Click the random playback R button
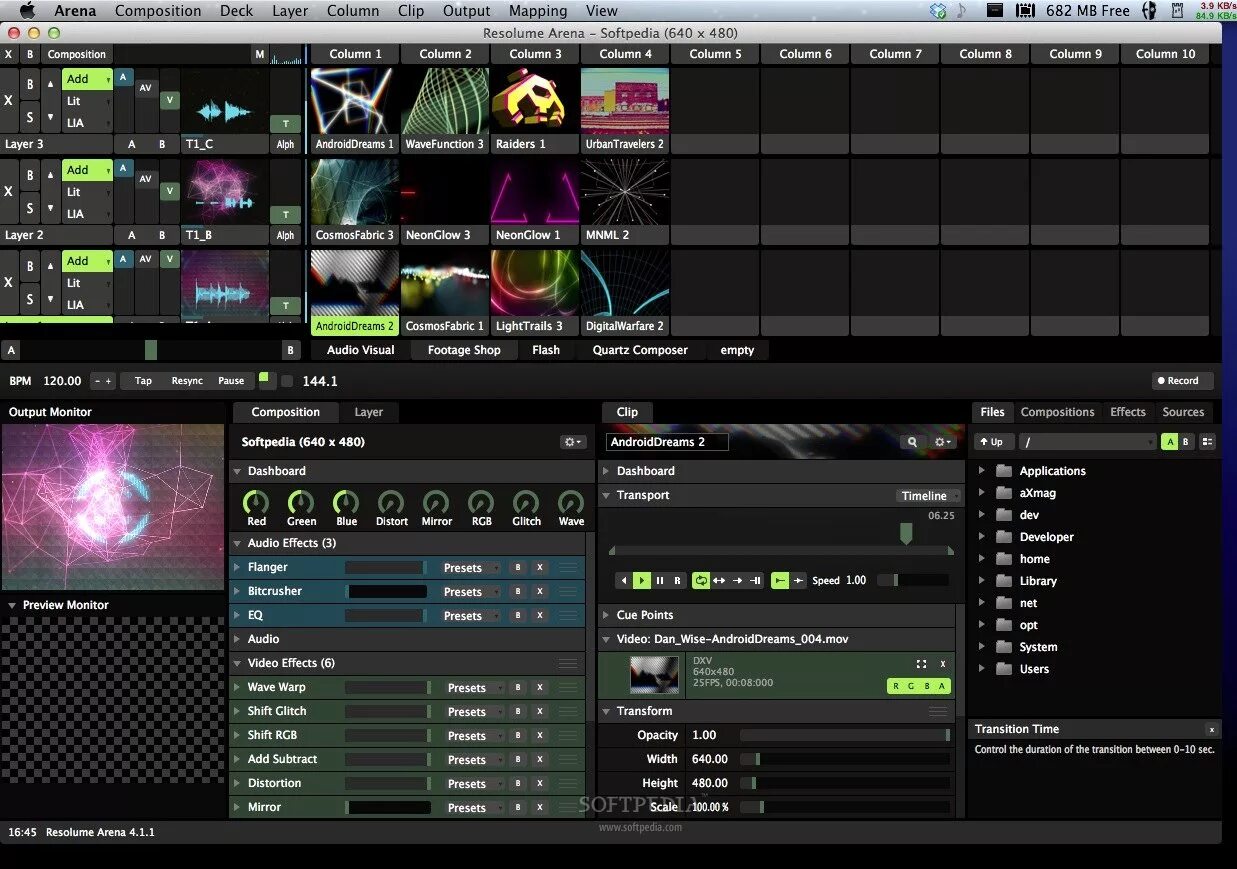Viewport: 1237px width, 869px height. pos(677,580)
